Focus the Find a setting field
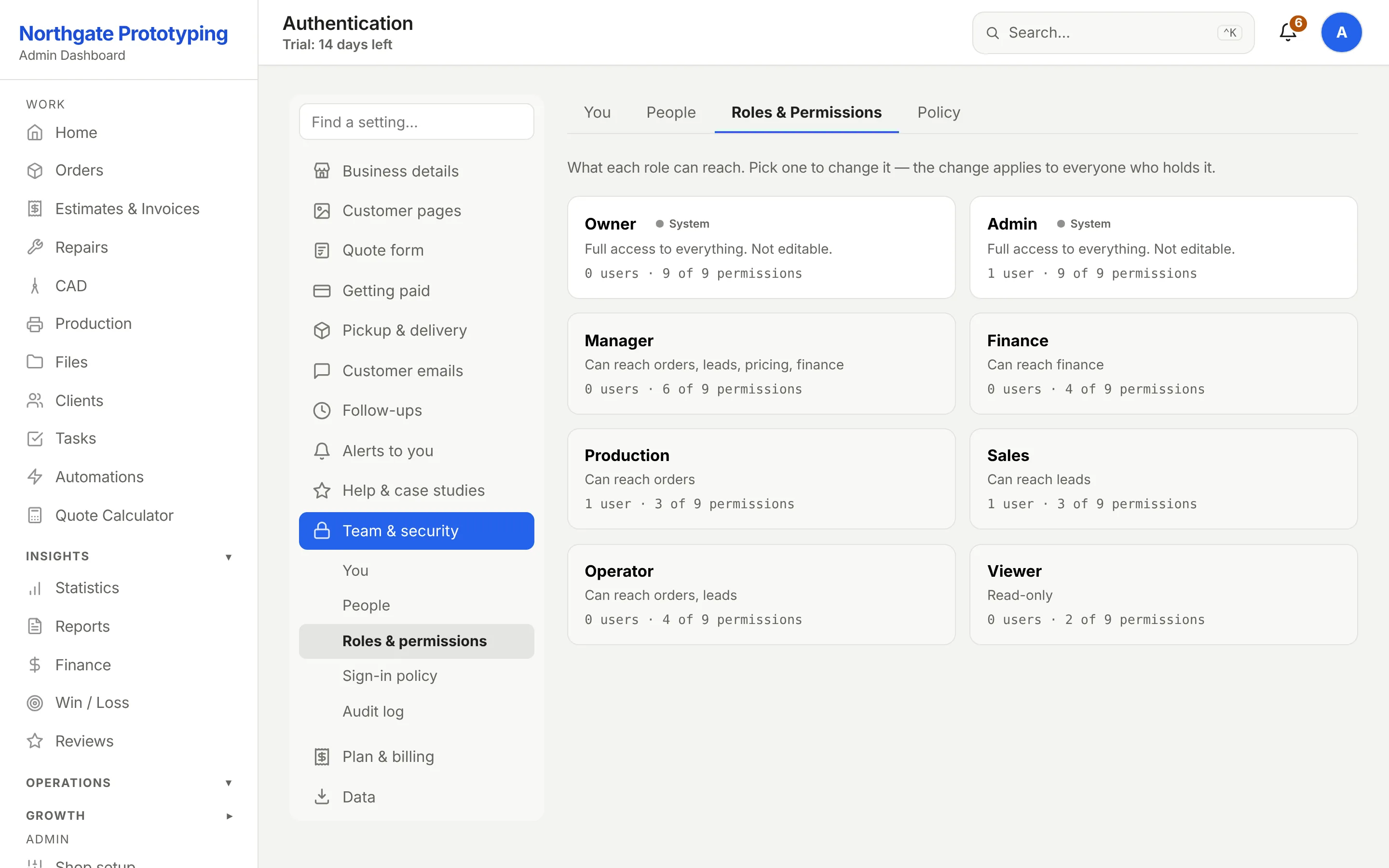This screenshot has height=868, width=1389. click(x=417, y=122)
